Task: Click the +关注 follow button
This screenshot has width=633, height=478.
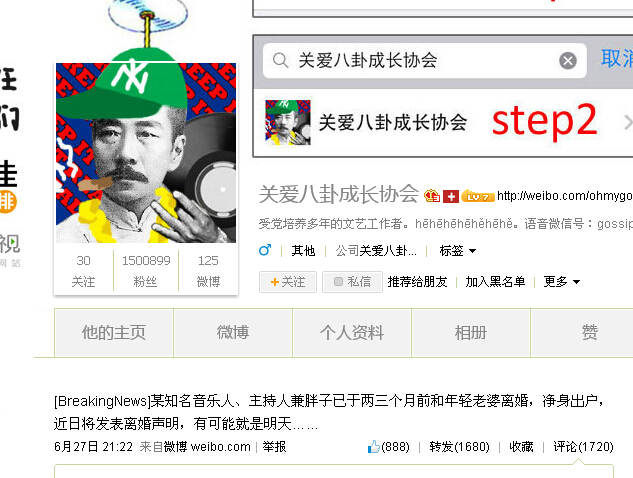Action: point(288,282)
